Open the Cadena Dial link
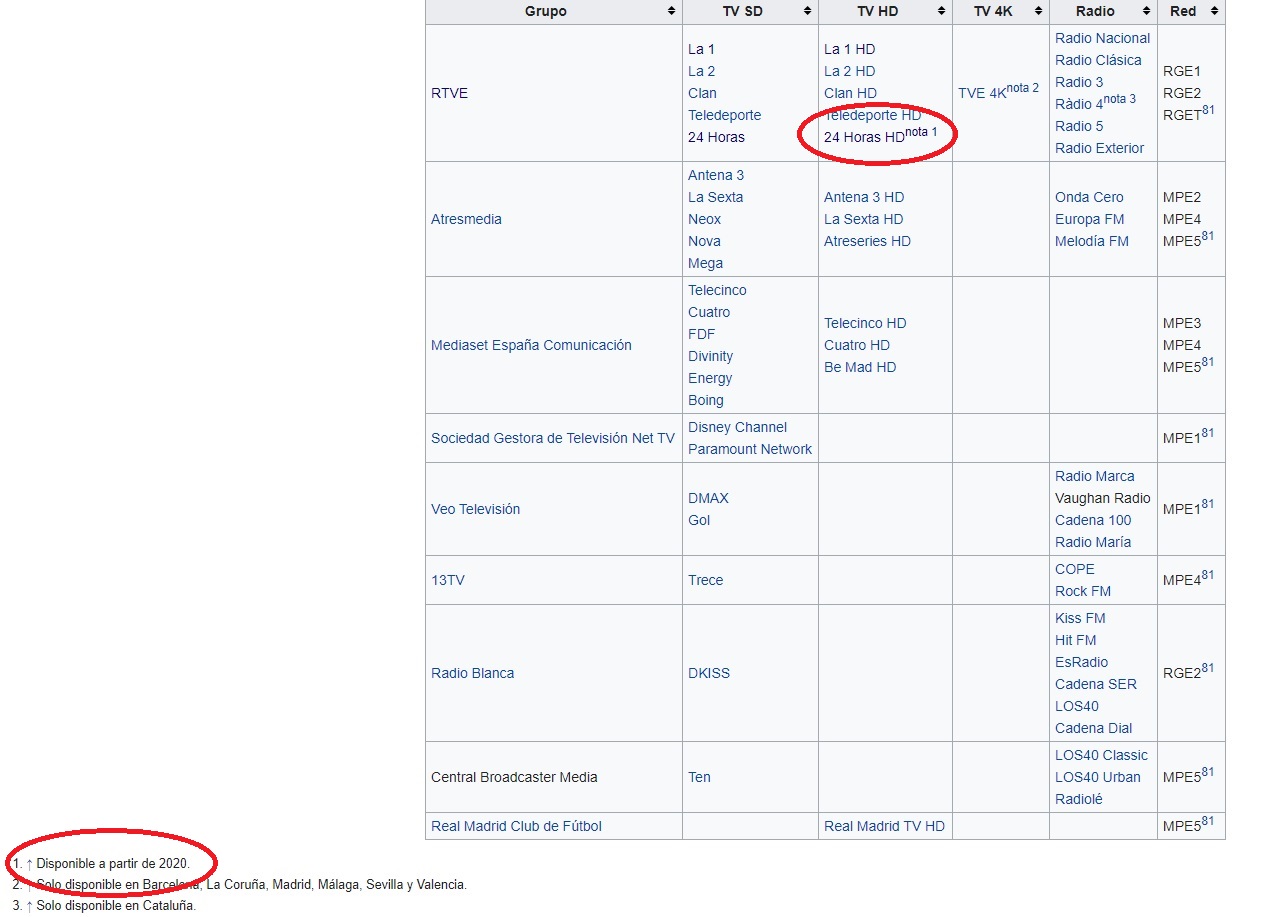Viewport: 1282px width, 917px height. [x=1094, y=728]
